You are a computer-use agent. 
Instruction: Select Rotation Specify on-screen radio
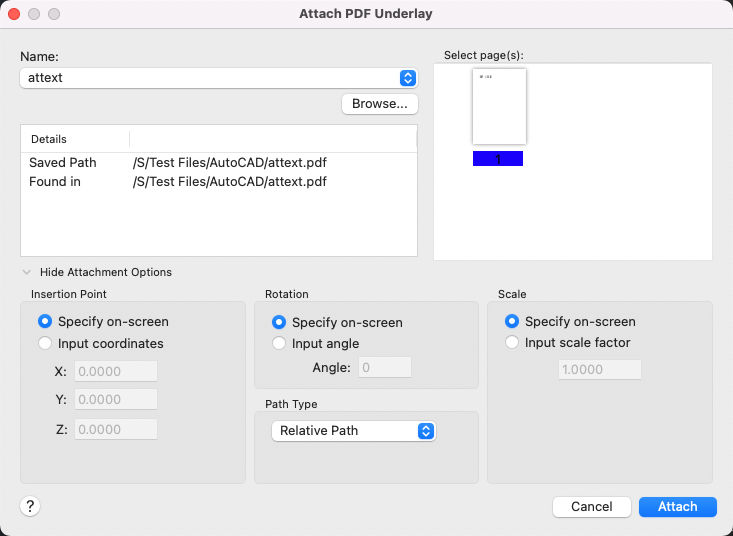(279, 322)
